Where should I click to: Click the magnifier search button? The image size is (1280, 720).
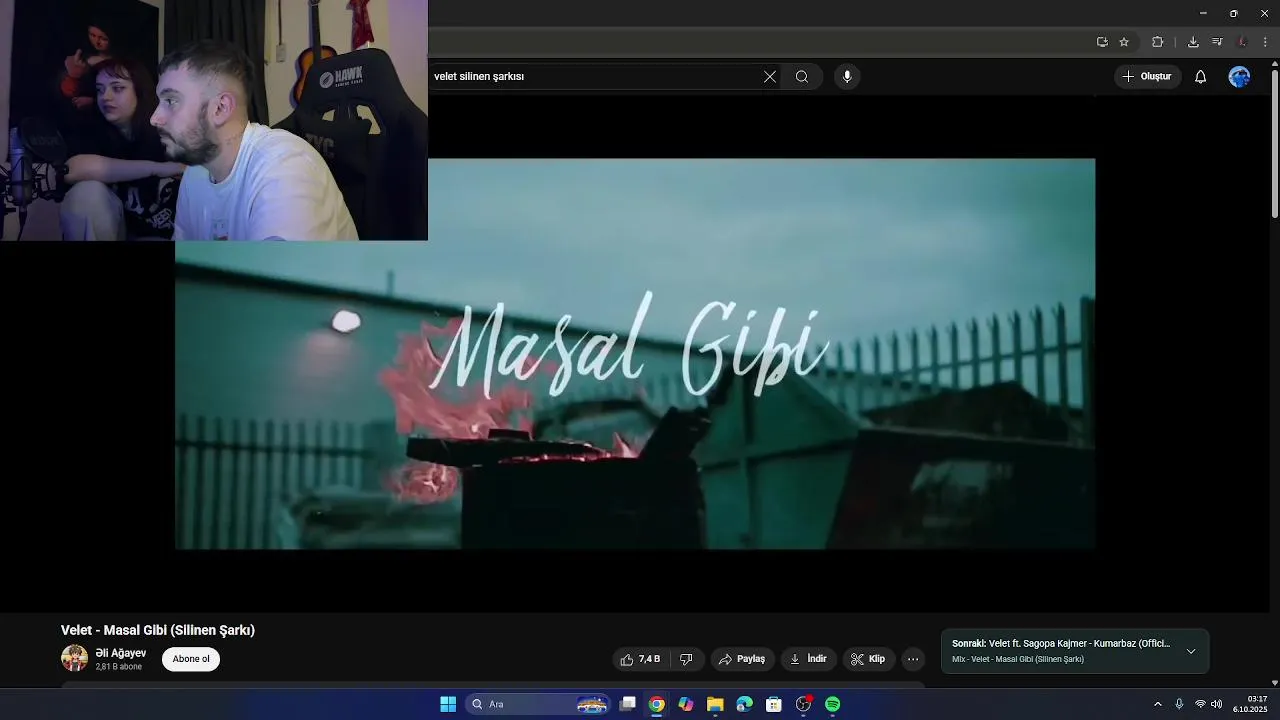(x=802, y=77)
